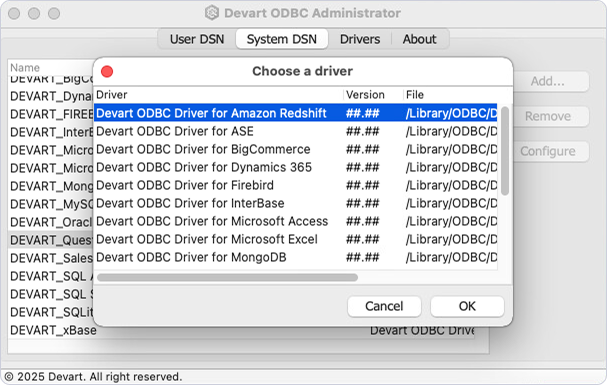Open the Drivers tab

click(x=360, y=39)
